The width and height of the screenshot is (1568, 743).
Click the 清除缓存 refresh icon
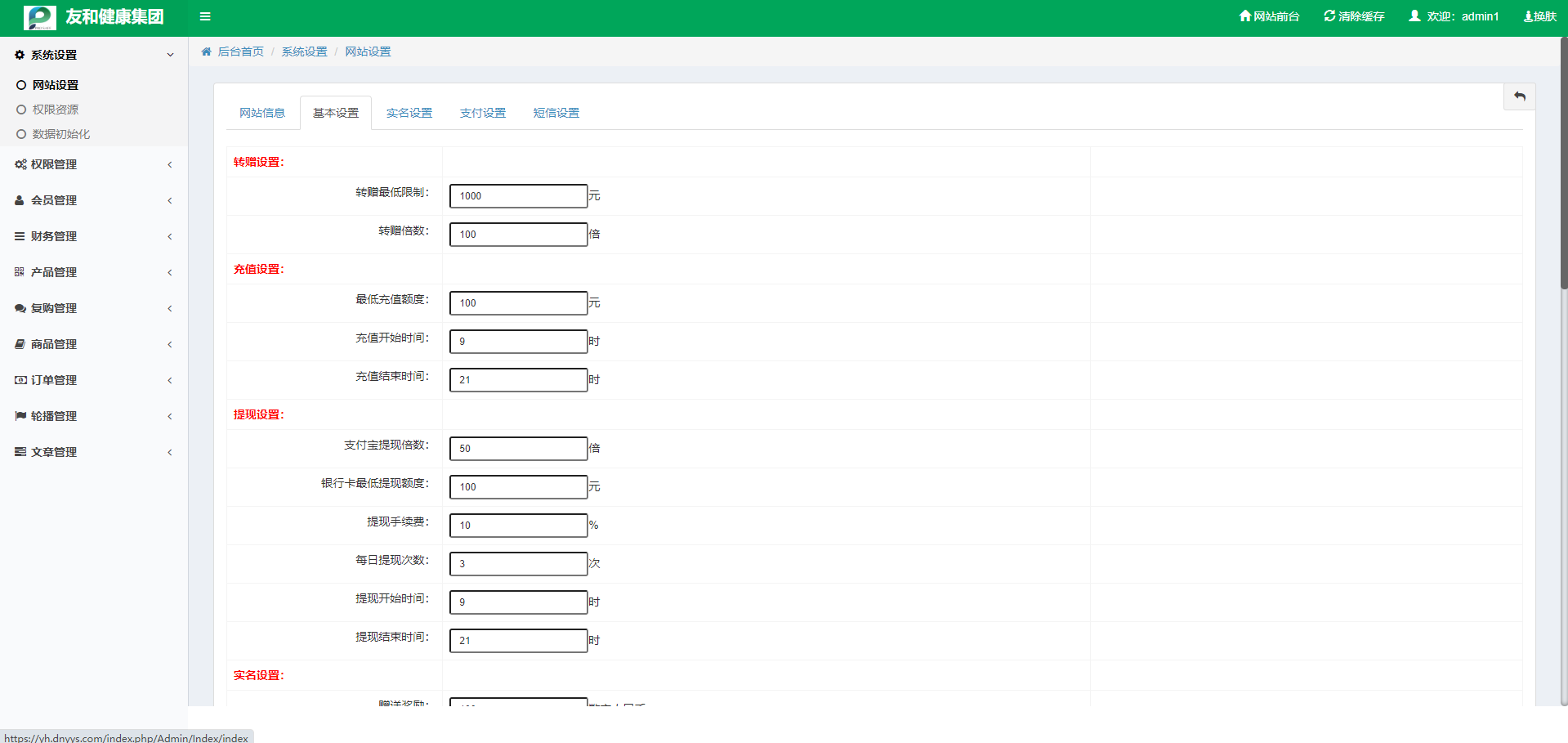pos(1329,16)
